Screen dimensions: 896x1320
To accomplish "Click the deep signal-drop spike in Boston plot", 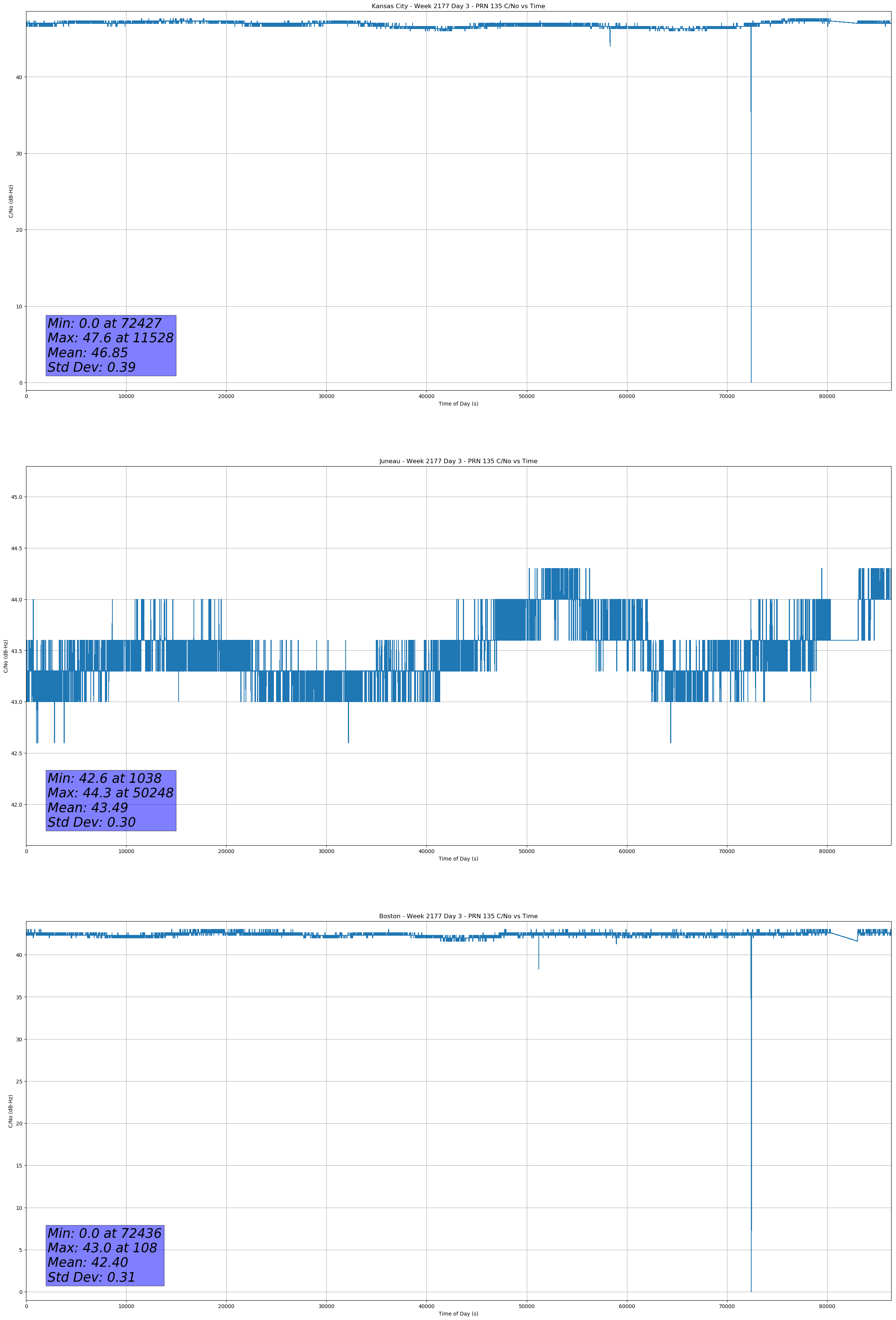I will 751,1113.
